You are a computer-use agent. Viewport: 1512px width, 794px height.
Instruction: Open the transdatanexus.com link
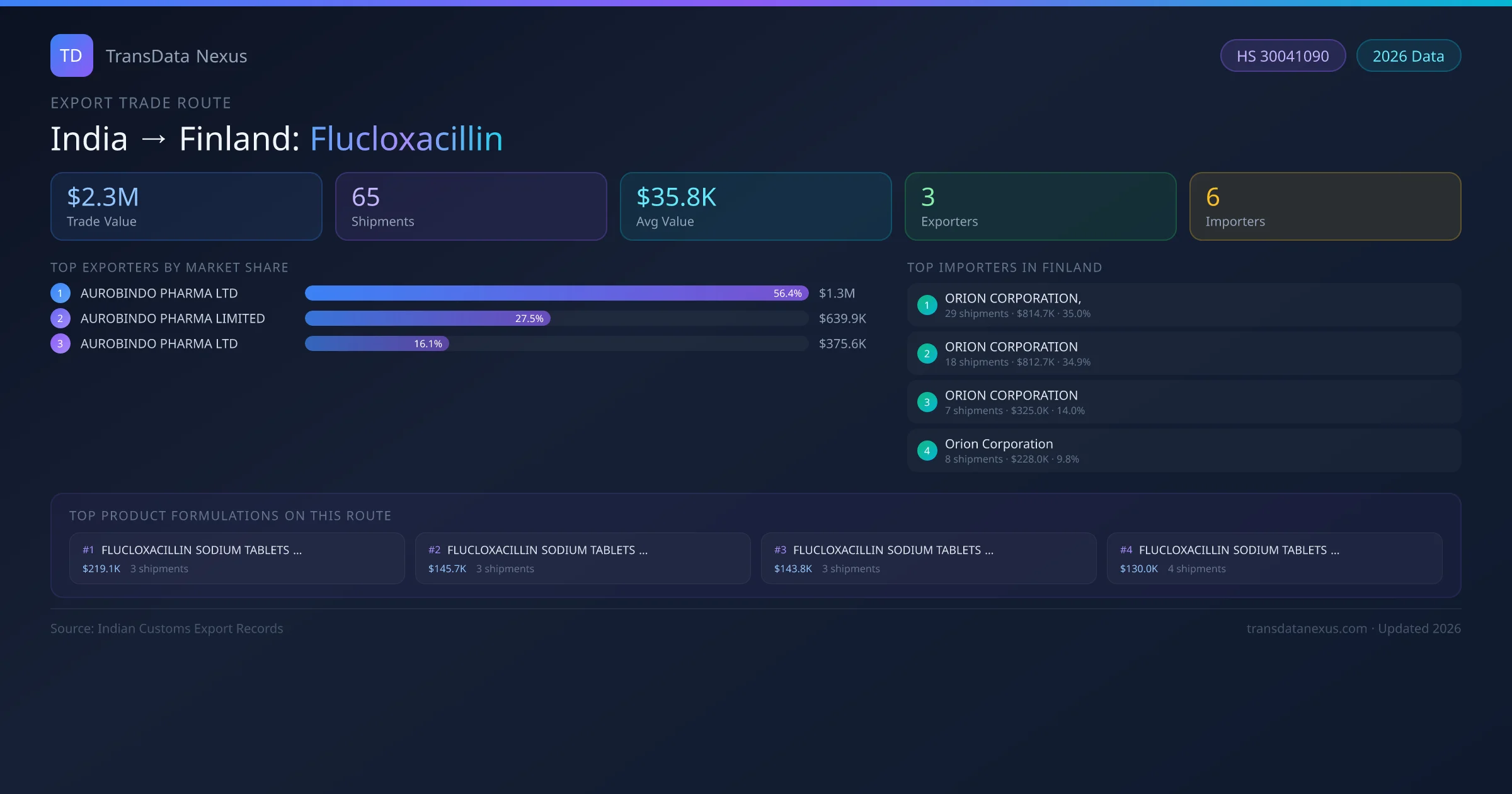point(1307,628)
